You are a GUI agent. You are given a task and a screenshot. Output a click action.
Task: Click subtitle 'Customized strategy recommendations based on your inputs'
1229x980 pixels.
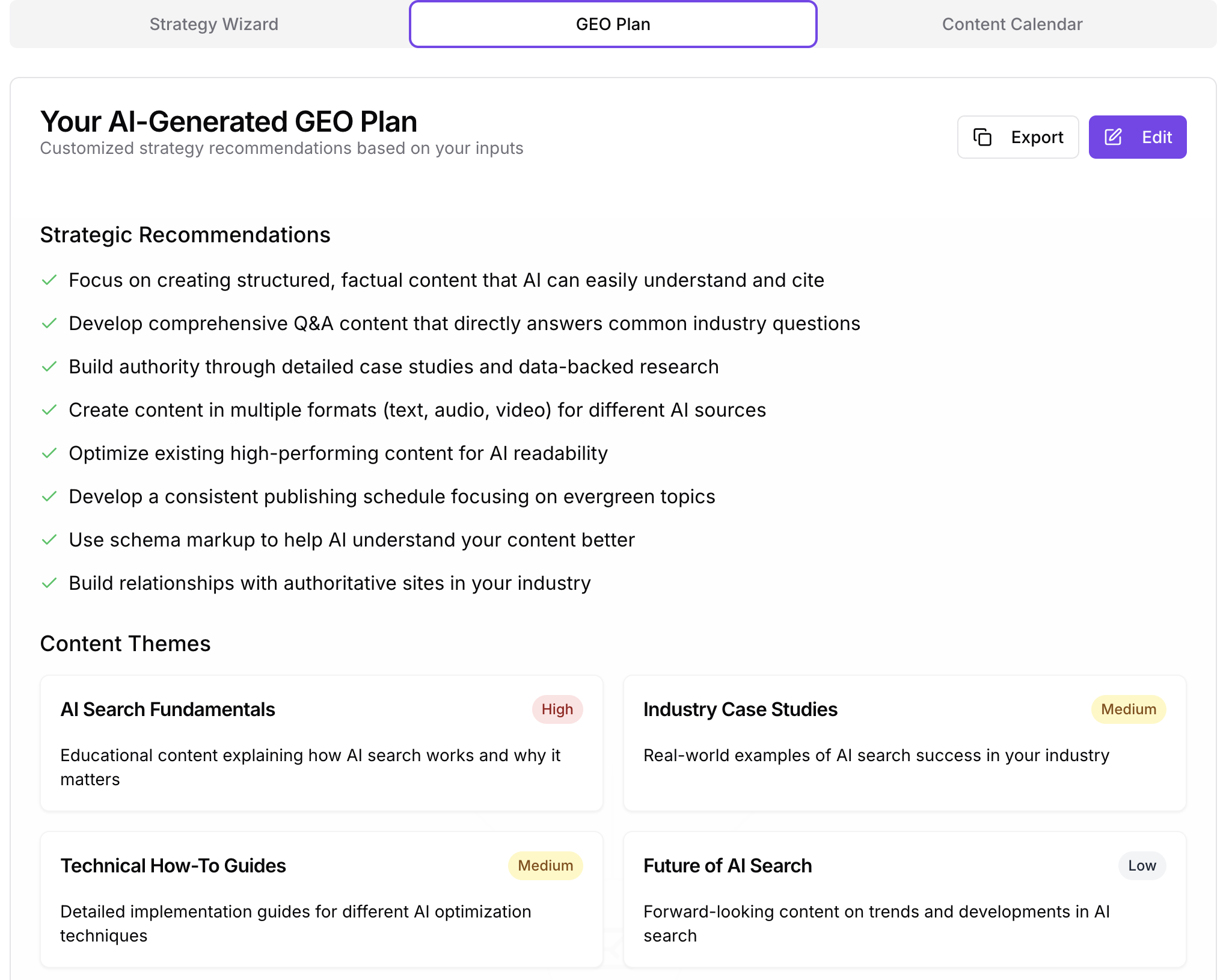pos(281,149)
